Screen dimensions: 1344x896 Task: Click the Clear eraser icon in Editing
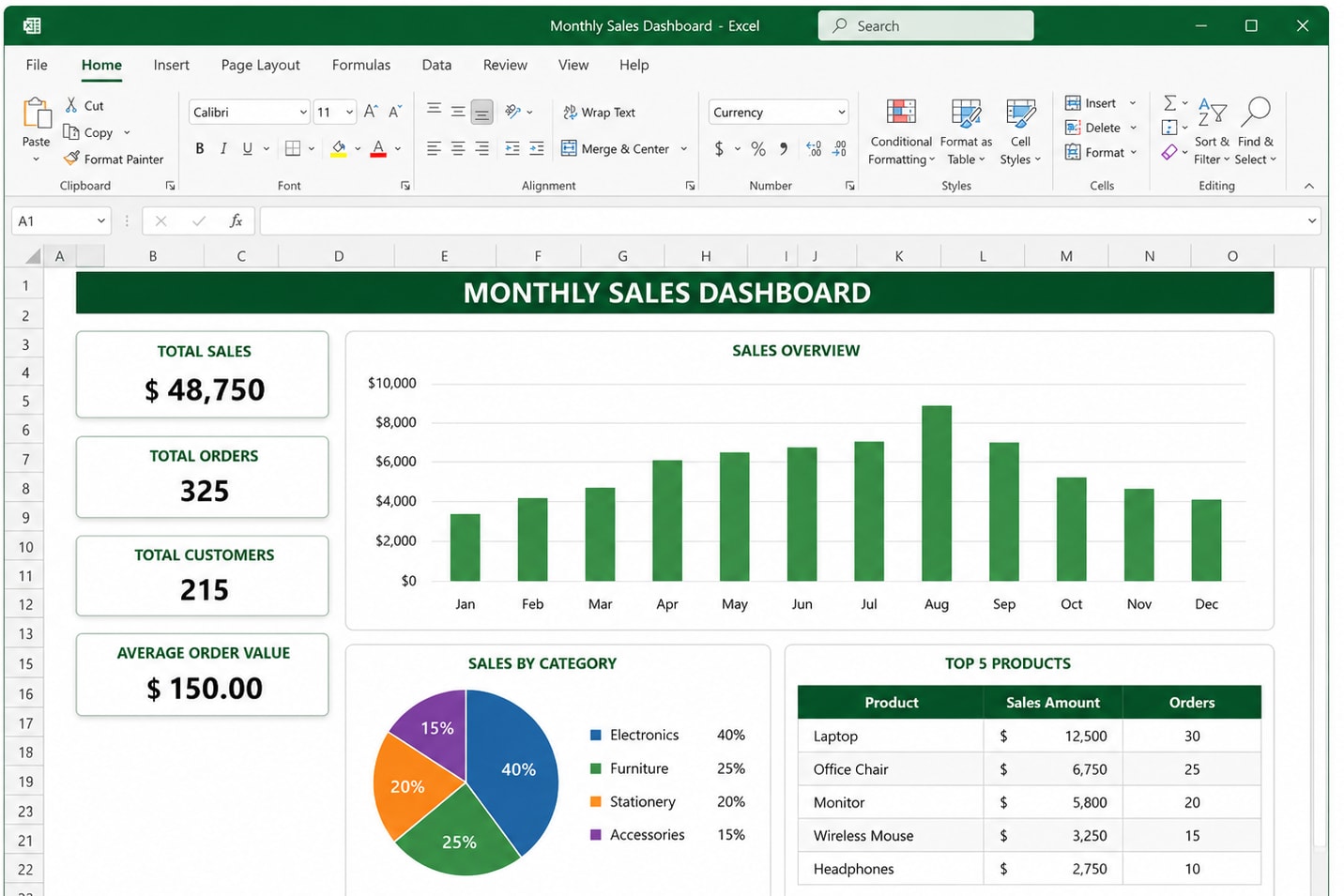[x=1169, y=152]
